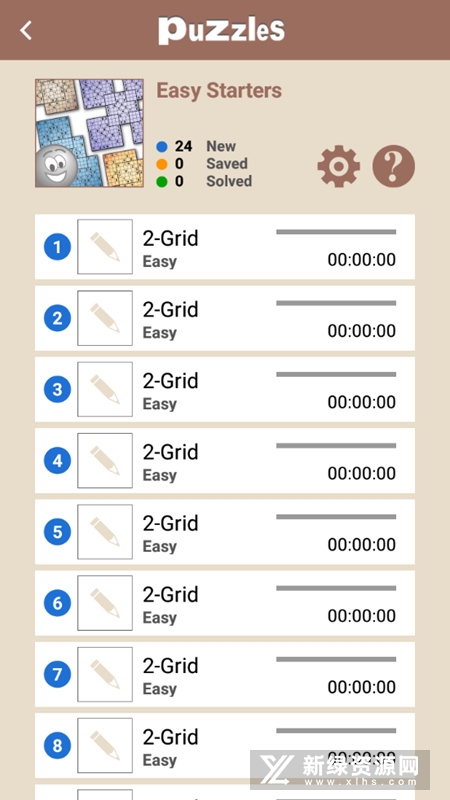Select puzzle number 1 blue badge
This screenshot has height=800, width=450.
(x=57, y=247)
